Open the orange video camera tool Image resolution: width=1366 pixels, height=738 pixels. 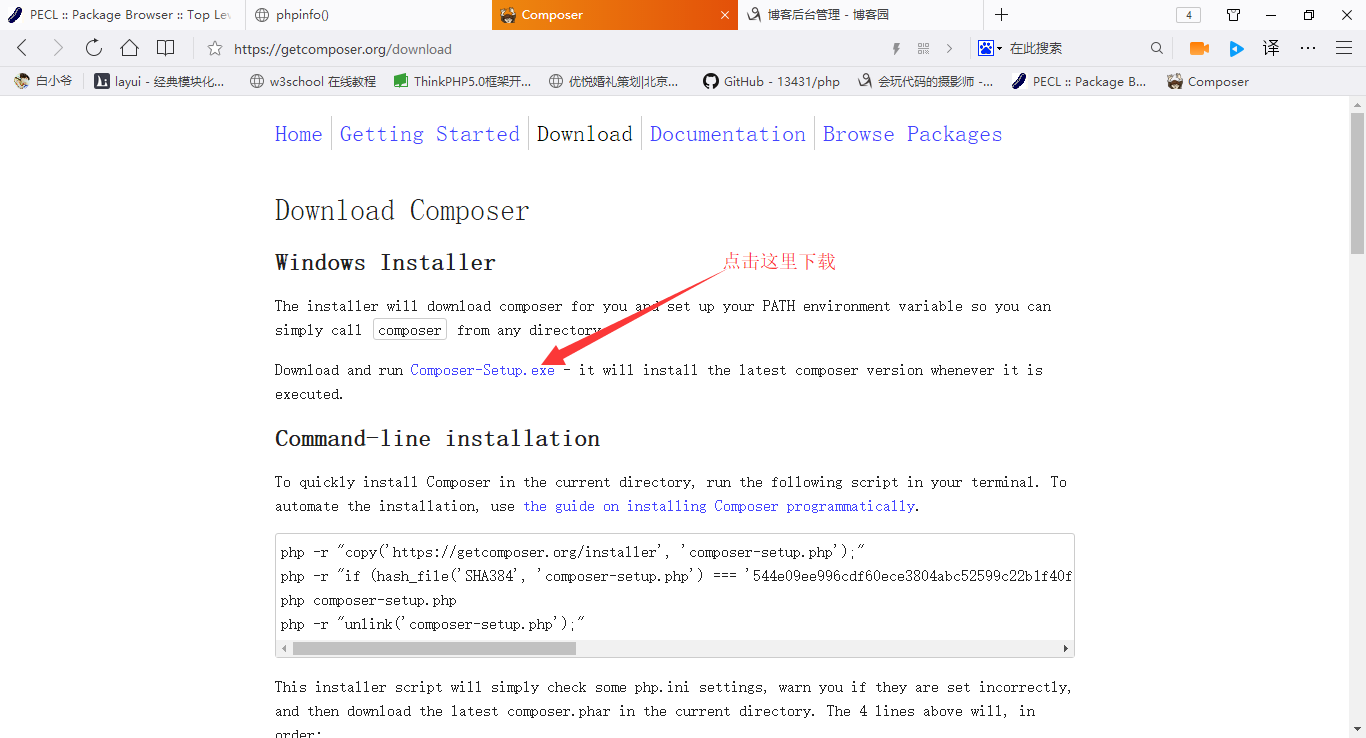pos(1199,48)
